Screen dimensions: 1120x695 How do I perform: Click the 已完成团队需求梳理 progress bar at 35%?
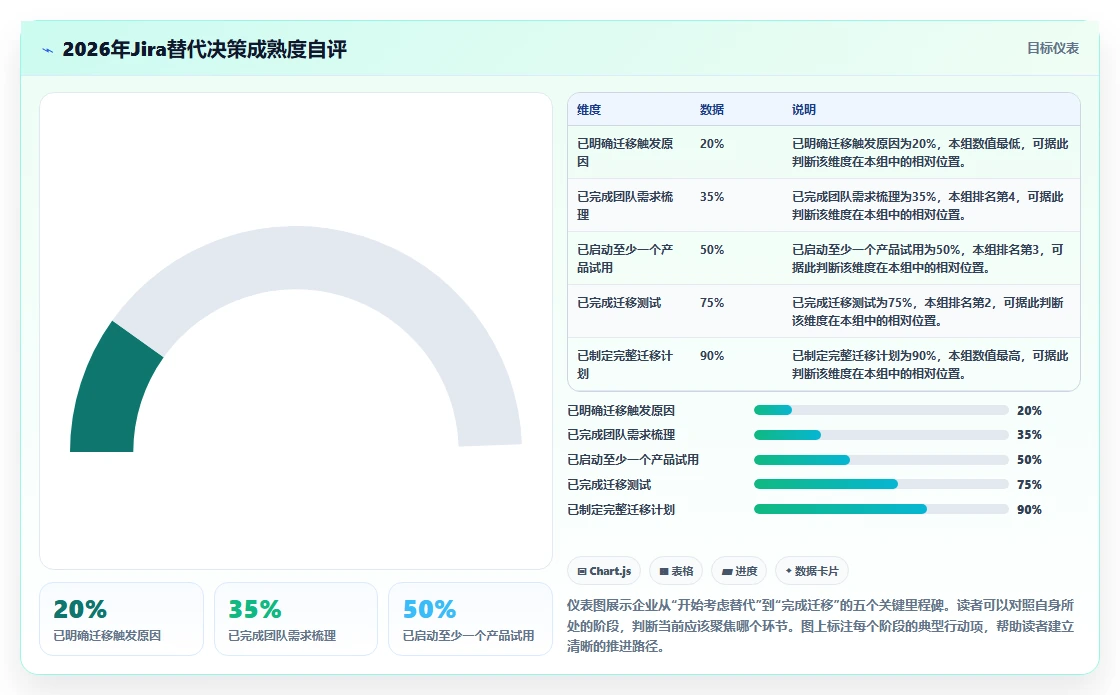[881, 435]
